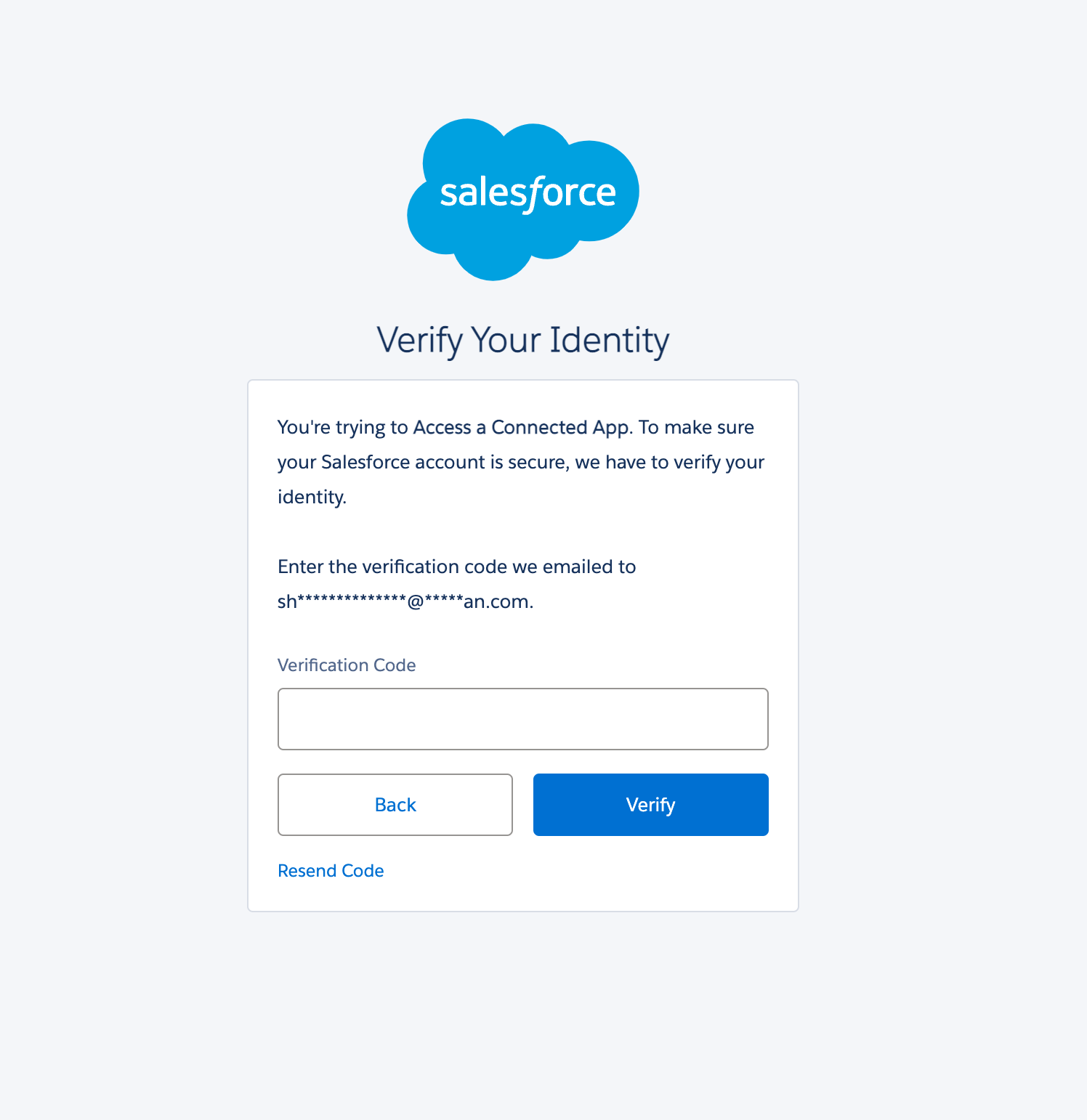Activate the primary Verify action

(650, 804)
